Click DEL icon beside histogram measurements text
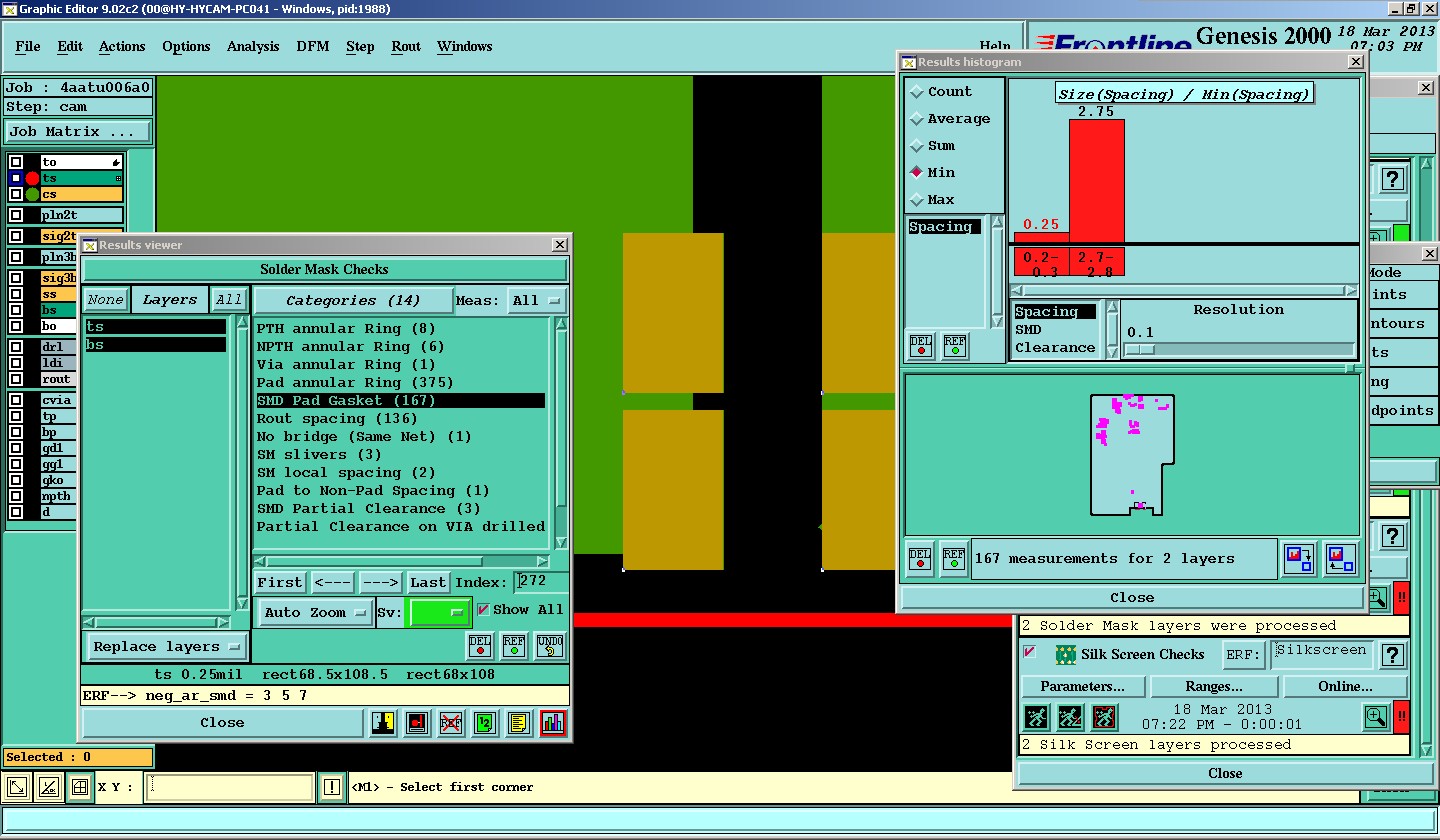The image size is (1440, 840). 920,558
